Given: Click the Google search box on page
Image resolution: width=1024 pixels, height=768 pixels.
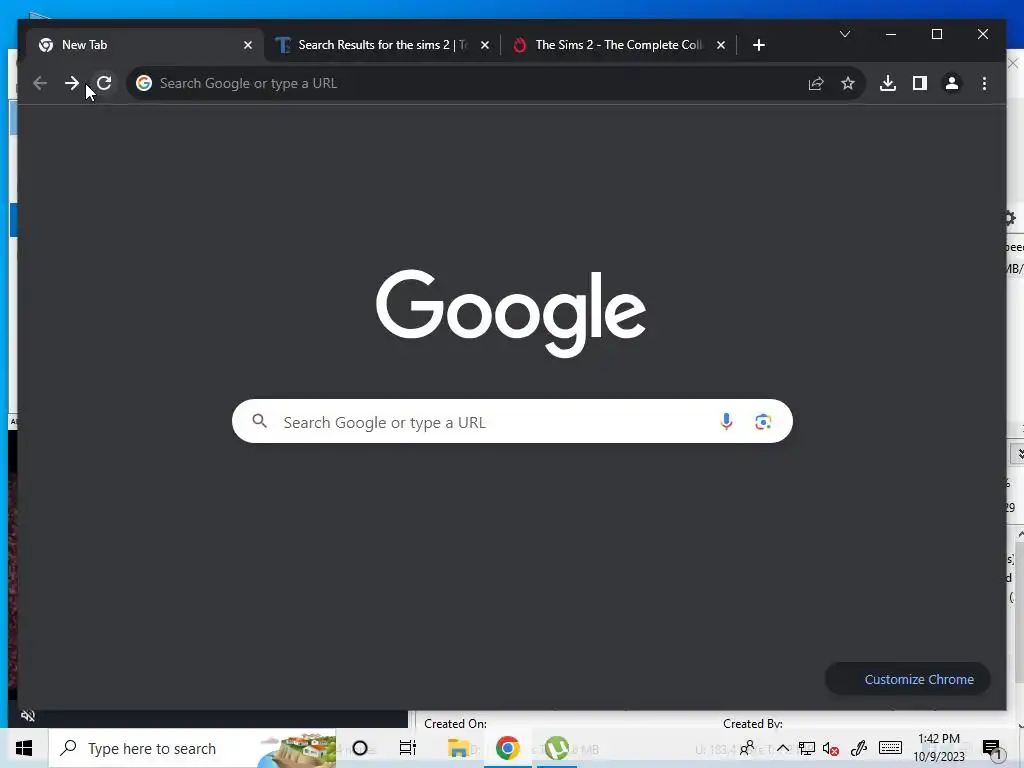Looking at the screenshot, I should 512,421.
